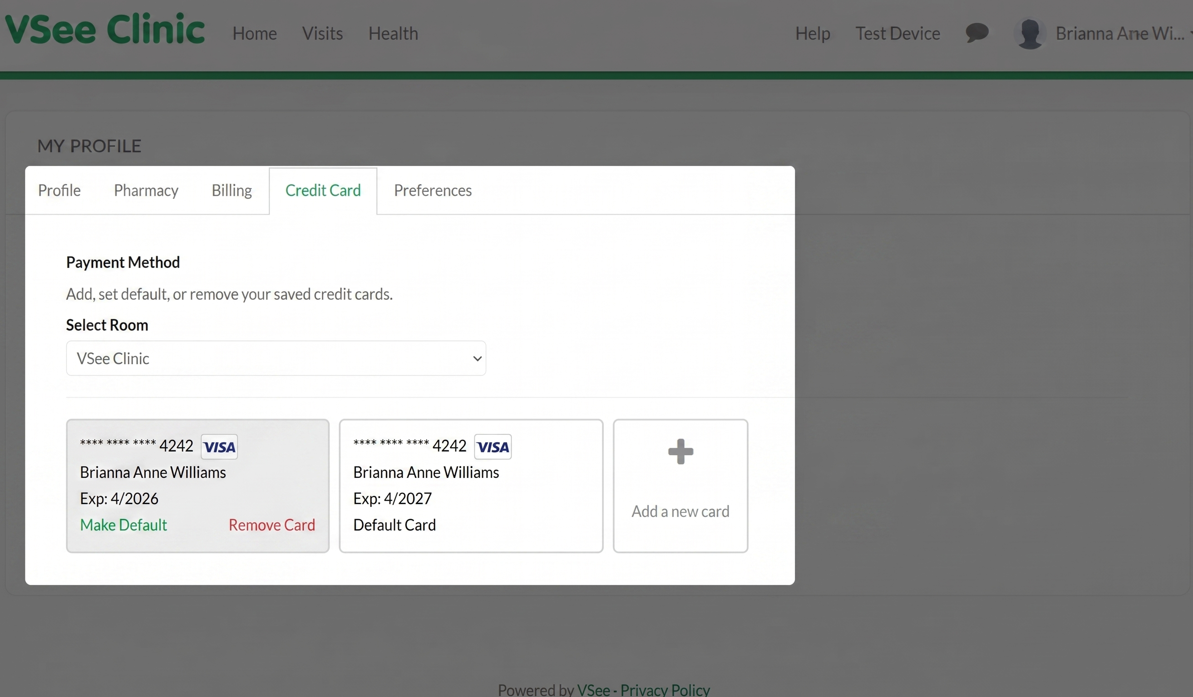Click the Test Device link
The image size is (1193, 697).
click(x=897, y=33)
